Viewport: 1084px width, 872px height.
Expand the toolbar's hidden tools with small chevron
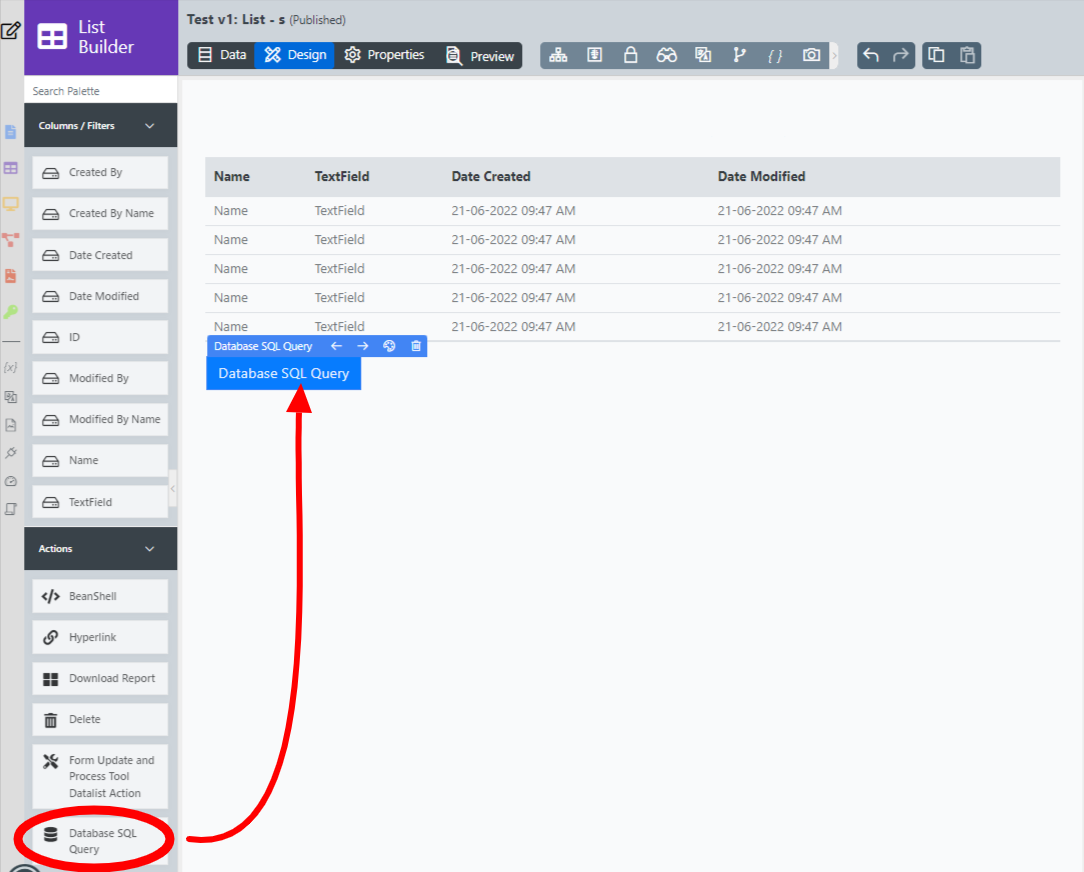pyautogui.click(x=836, y=56)
